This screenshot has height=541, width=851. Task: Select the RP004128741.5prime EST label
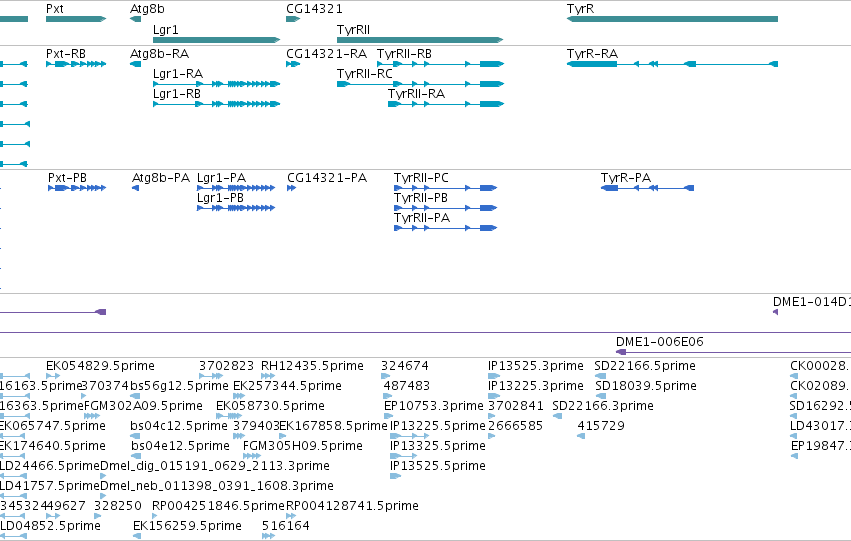pyautogui.click(x=352, y=506)
